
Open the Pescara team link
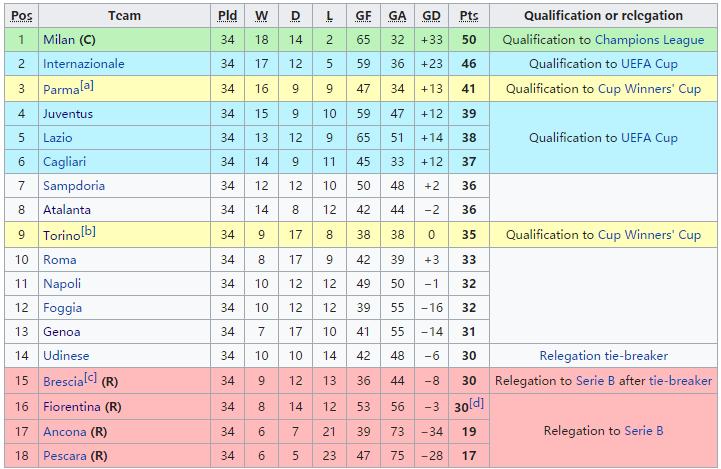(x=65, y=456)
